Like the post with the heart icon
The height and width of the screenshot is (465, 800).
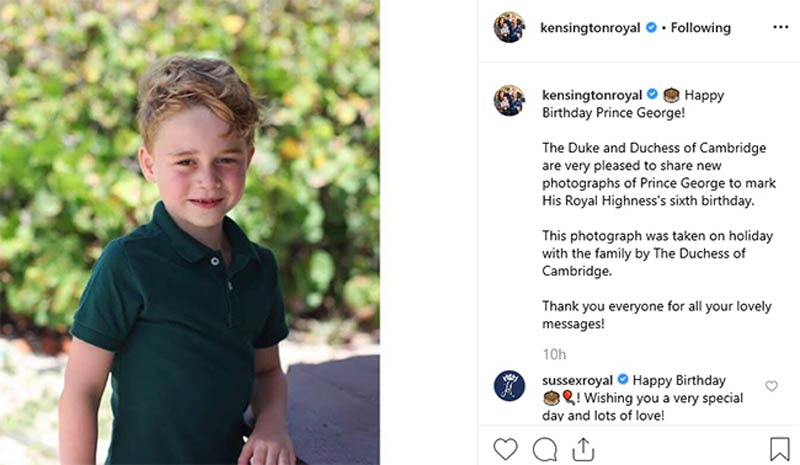(506, 448)
